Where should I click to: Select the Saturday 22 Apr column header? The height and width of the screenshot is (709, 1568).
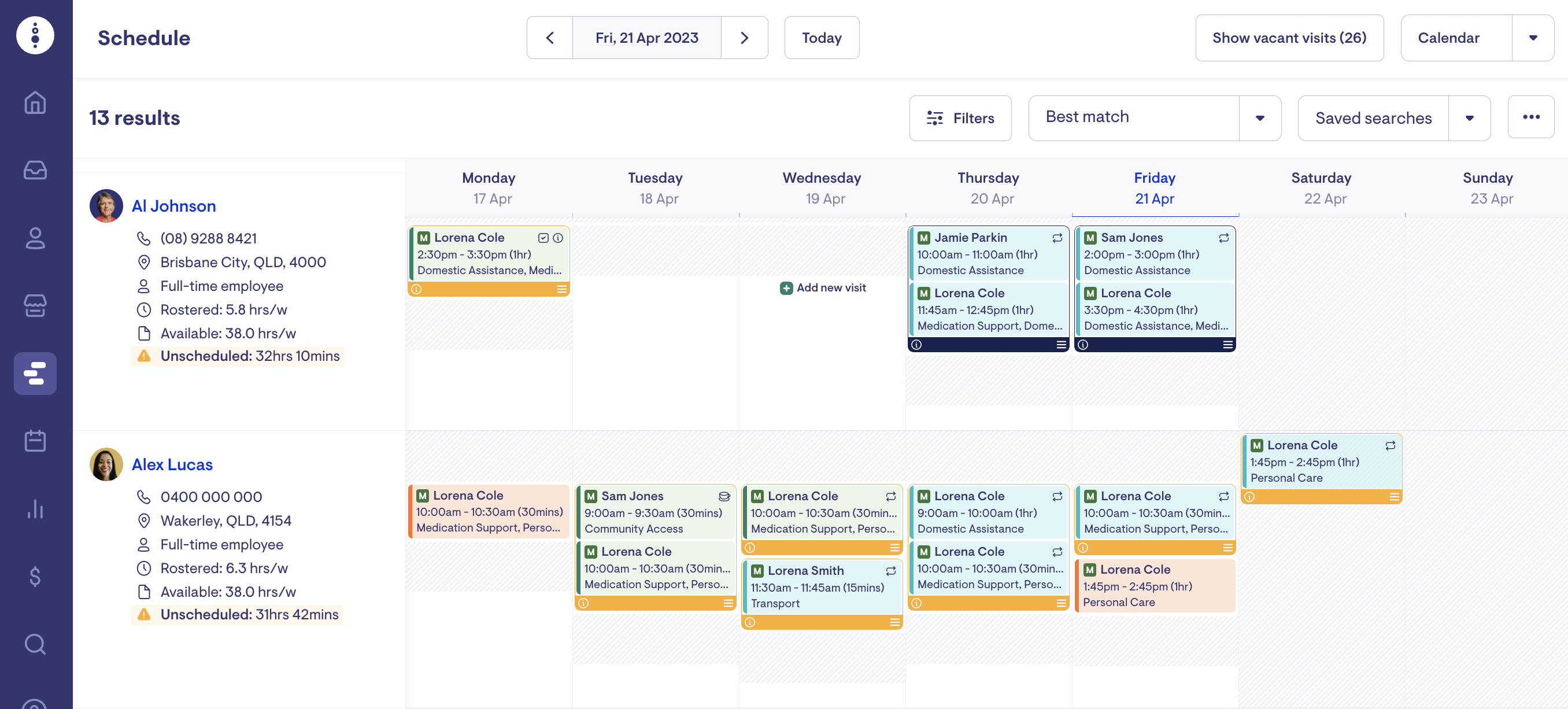pos(1322,188)
